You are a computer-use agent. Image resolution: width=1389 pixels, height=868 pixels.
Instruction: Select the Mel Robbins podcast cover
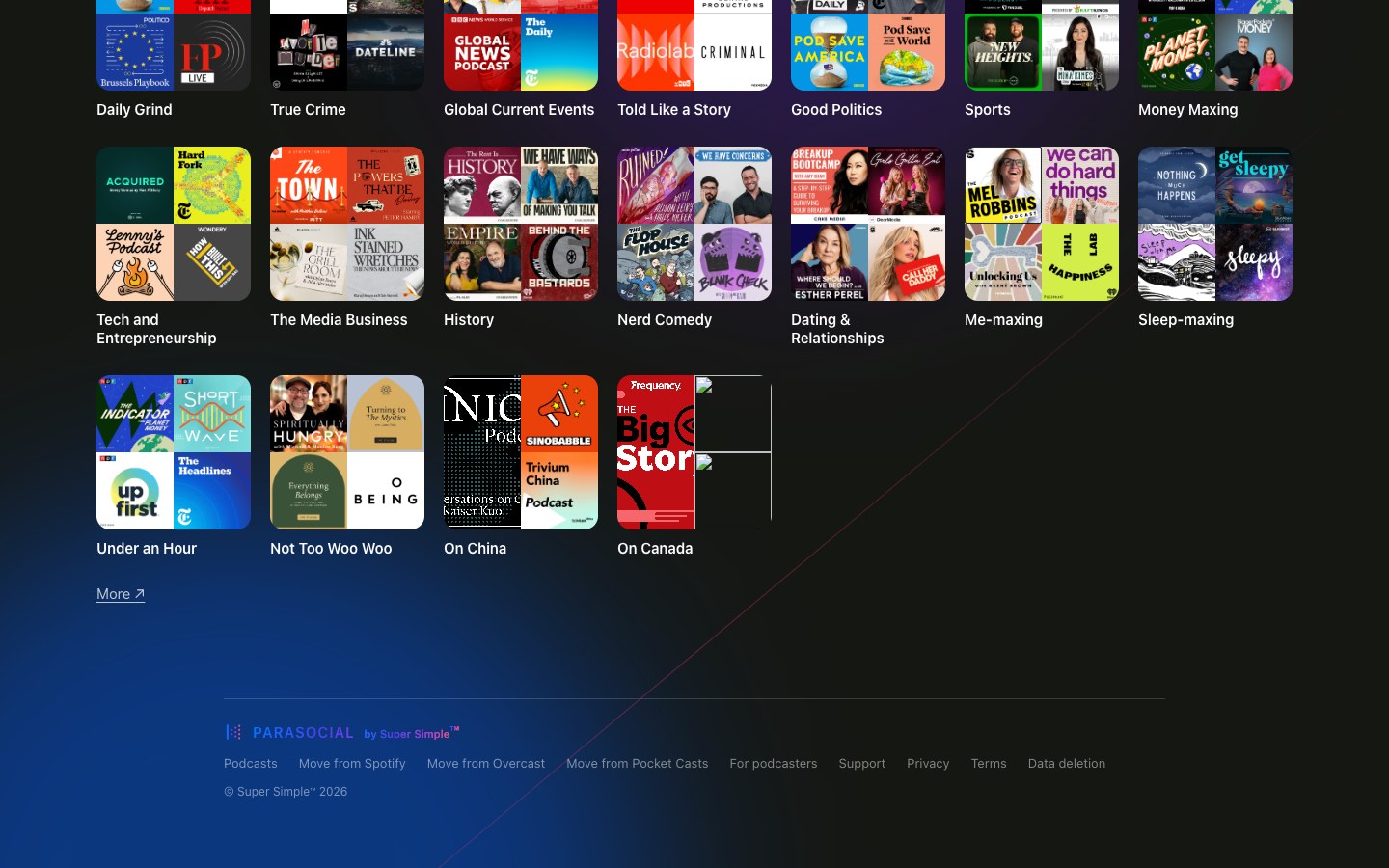coord(1003,185)
